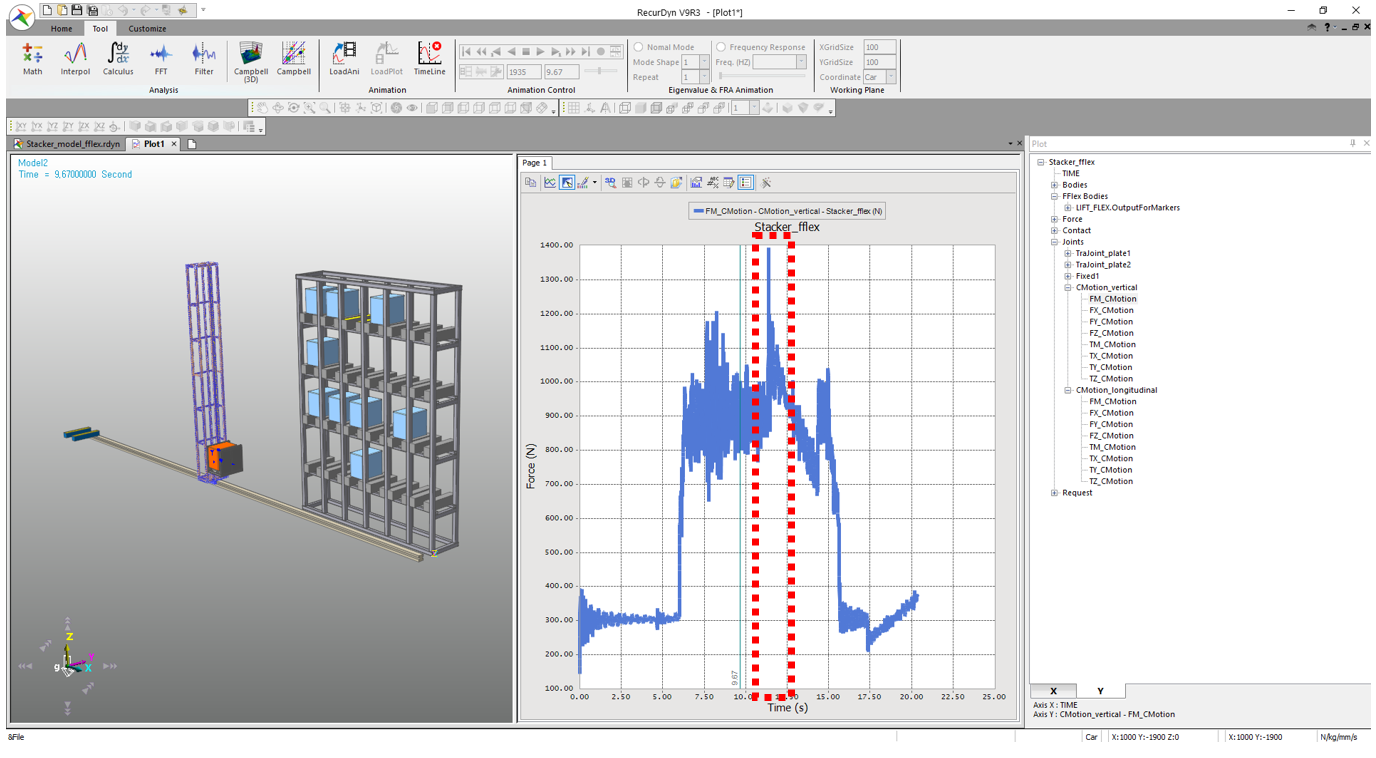Click the plot legend FM_CMotion - CMotion_vertical entry

[787, 211]
